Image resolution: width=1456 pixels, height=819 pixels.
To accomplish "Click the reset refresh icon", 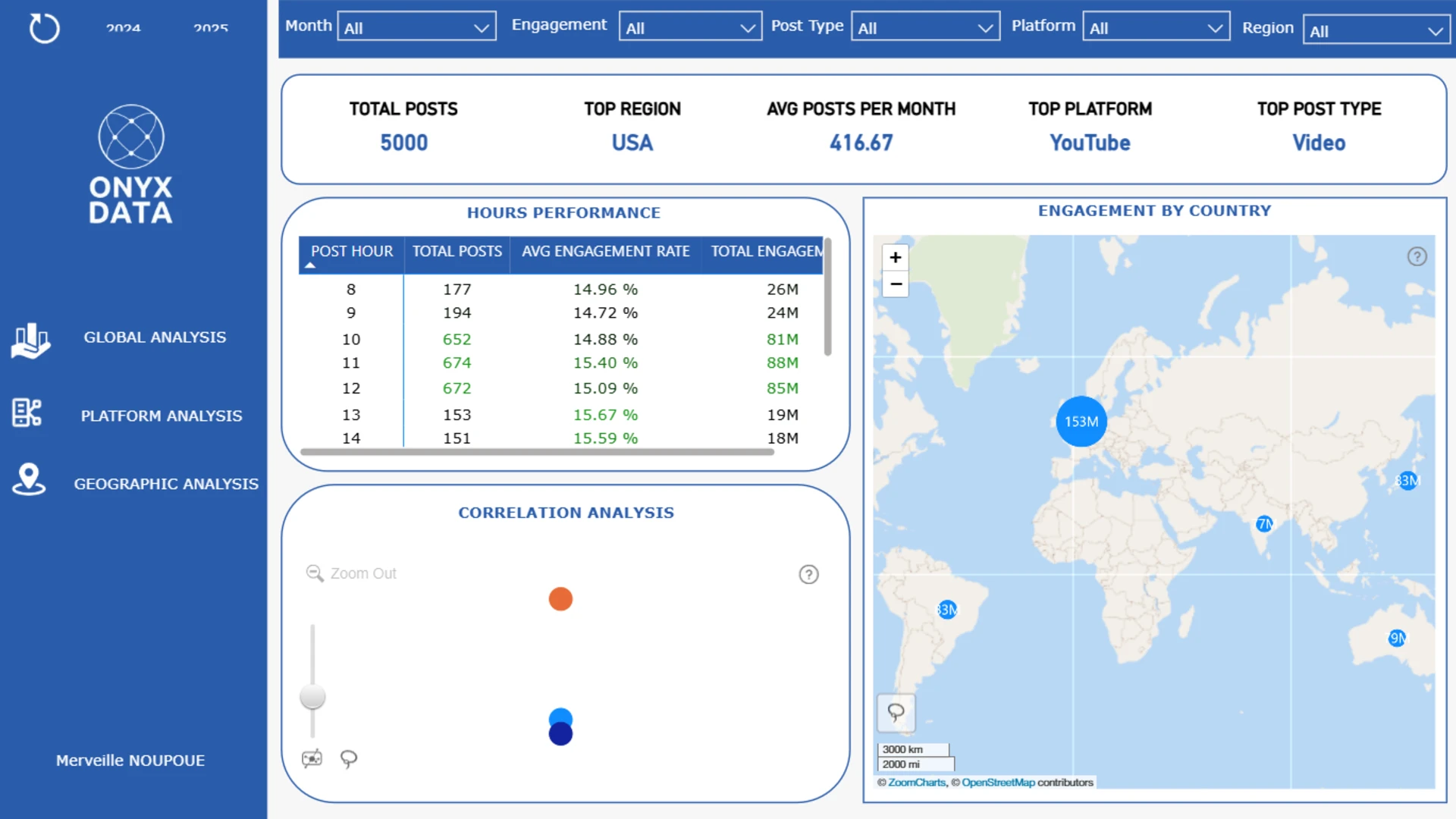I will coord(44,29).
